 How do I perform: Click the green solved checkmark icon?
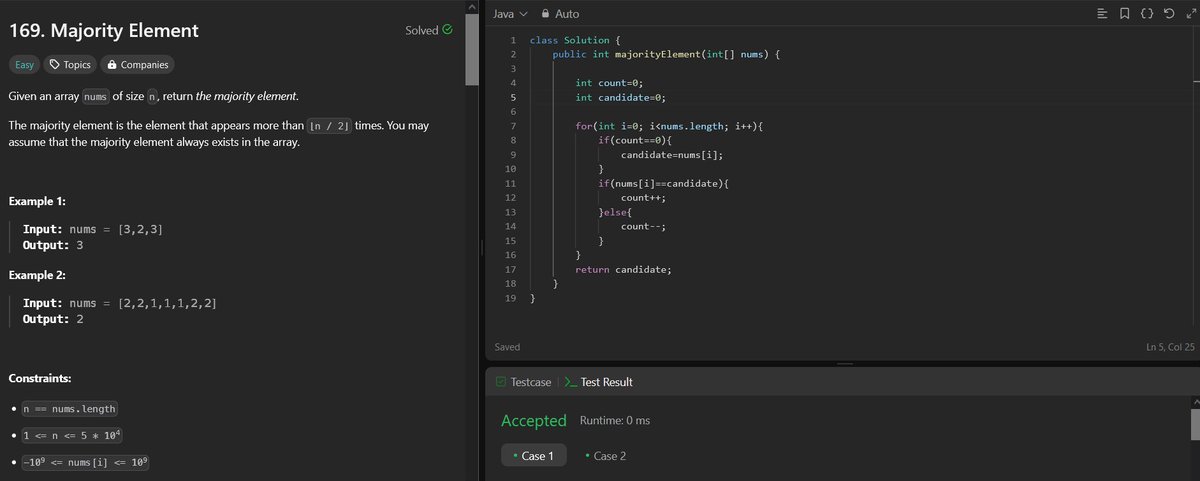tap(447, 30)
